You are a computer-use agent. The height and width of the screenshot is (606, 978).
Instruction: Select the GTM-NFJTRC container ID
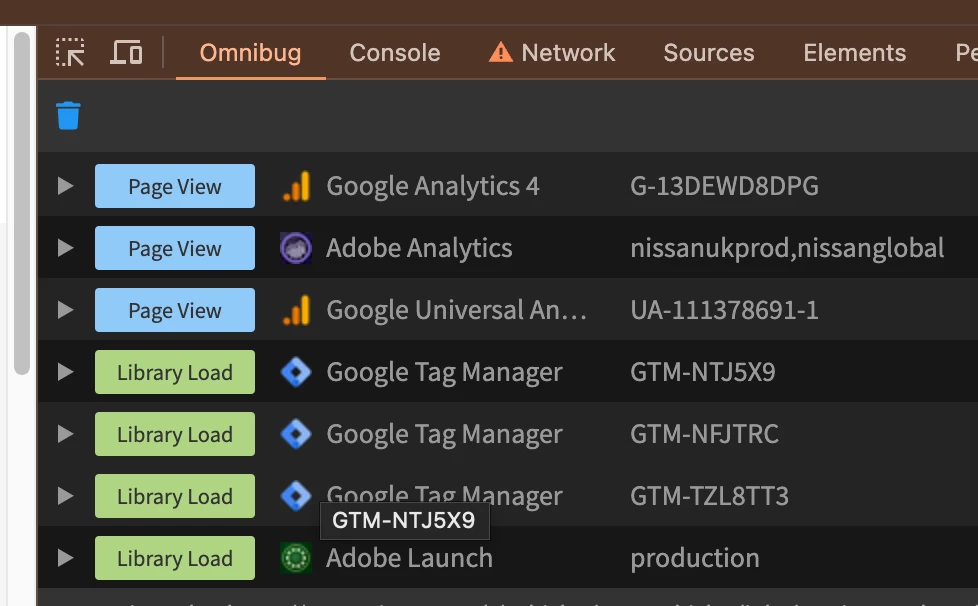704,434
